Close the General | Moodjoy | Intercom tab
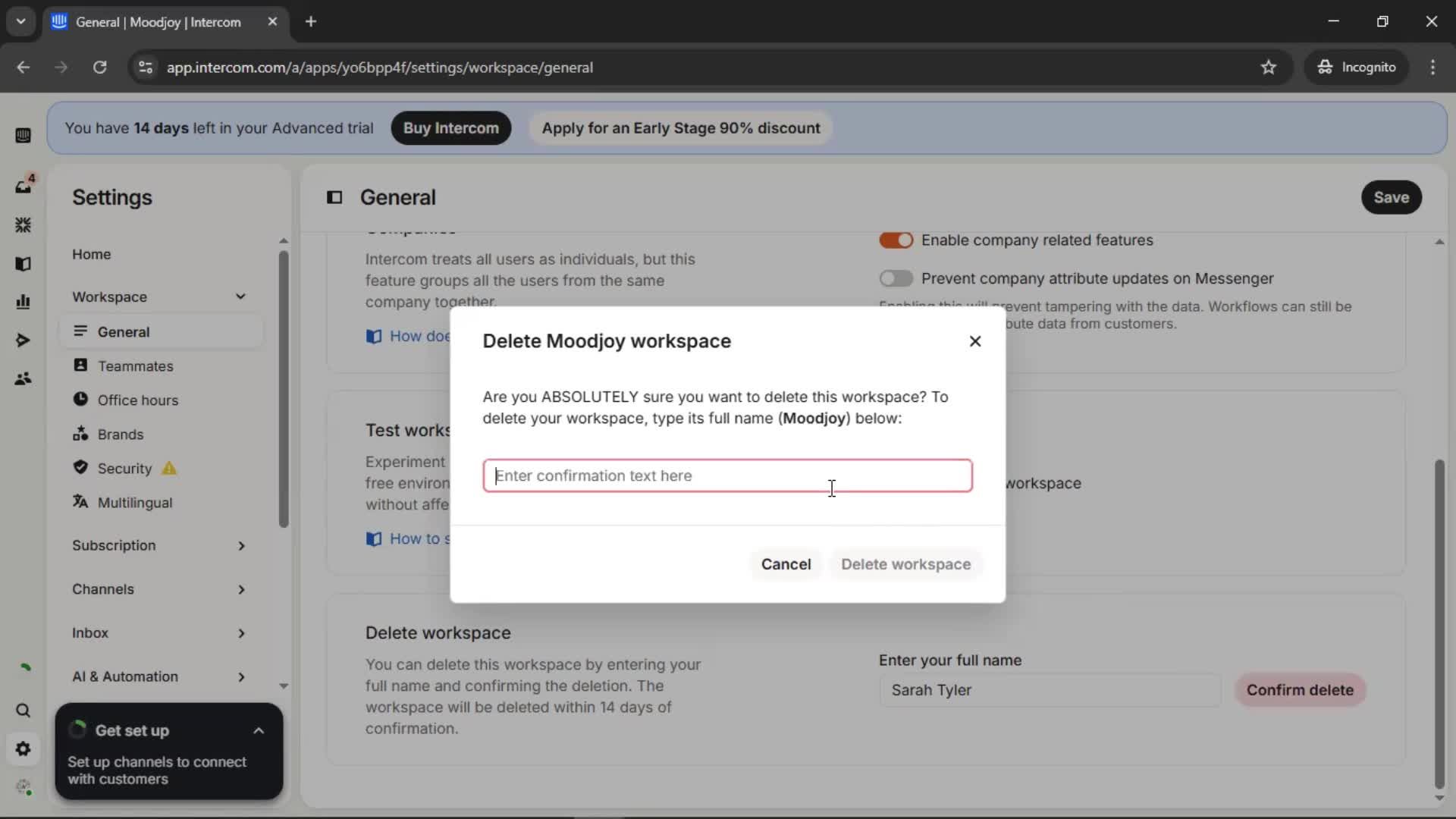The image size is (1456, 819). pyautogui.click(x=272, y=21)
